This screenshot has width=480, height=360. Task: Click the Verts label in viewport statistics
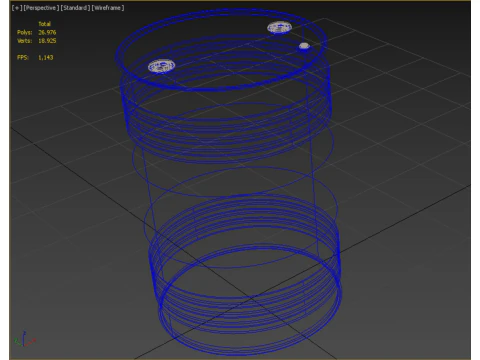[x=25, y=41]
